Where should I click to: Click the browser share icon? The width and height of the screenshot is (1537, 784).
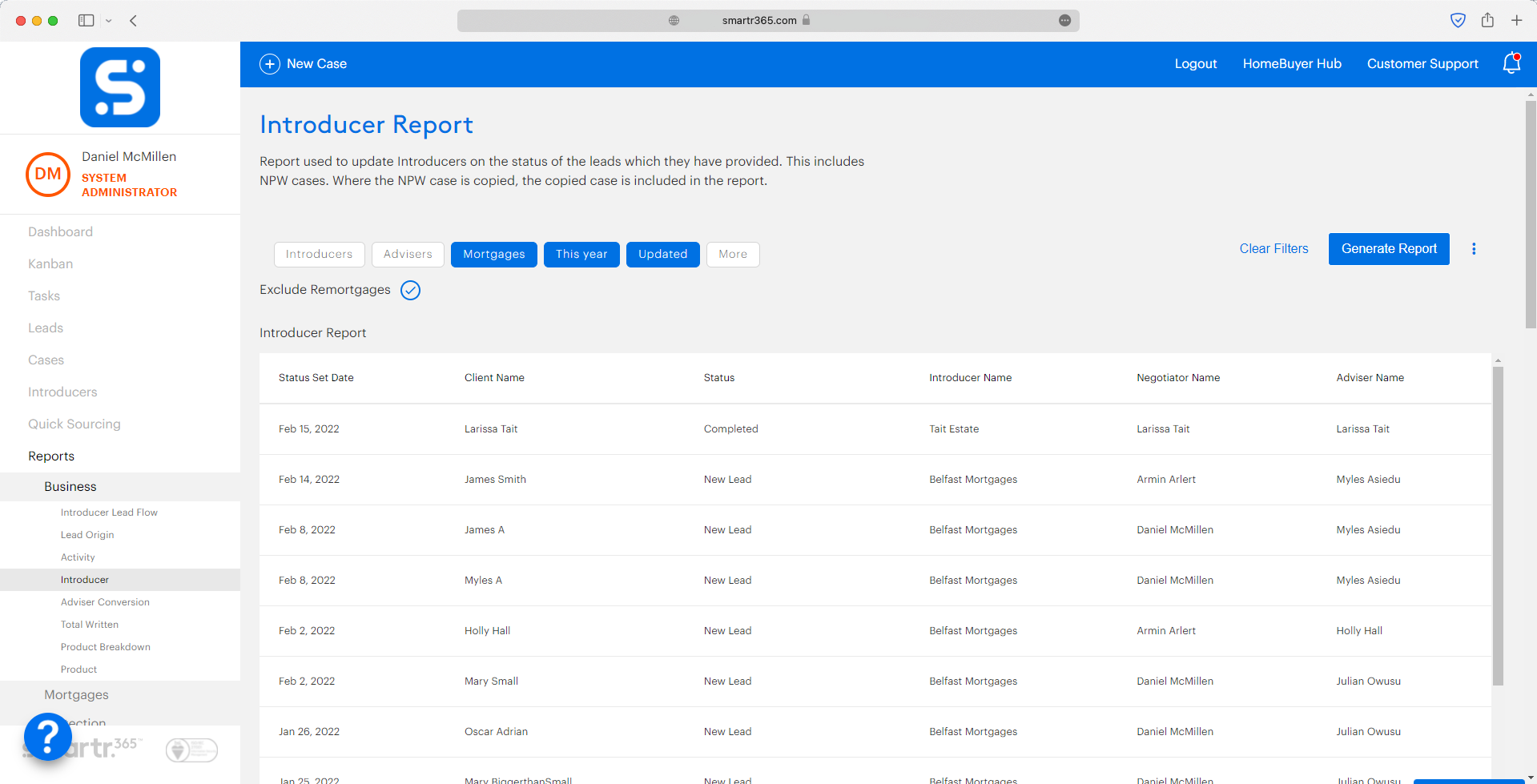click(x=1487, y=20)
